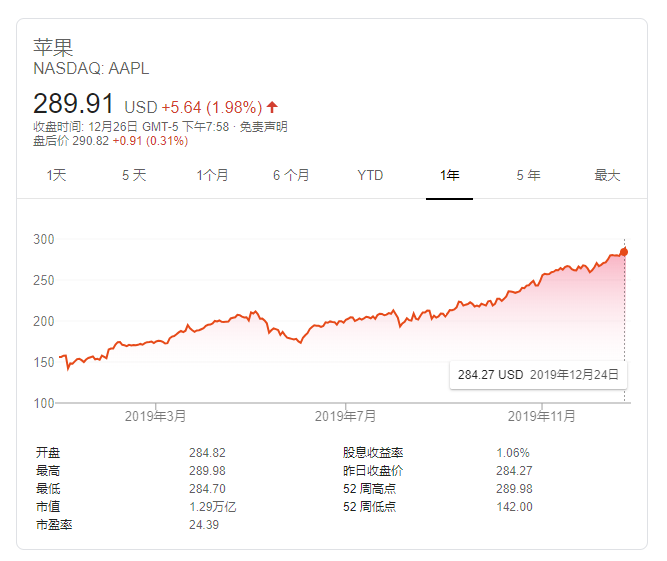The image size is (667, 561).
Task: Click the dividend yield 1.06%
Action: click(x=513, y=453)
